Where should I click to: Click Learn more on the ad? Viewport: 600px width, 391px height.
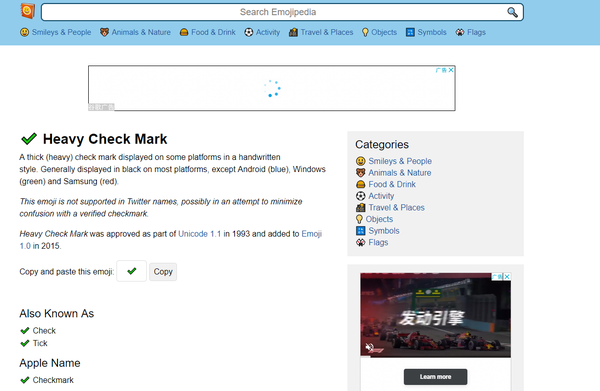435,377
